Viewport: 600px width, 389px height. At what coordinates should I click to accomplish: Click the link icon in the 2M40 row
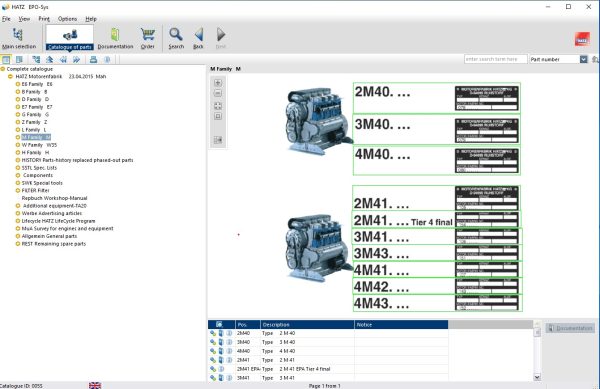(x=213, y=333)
